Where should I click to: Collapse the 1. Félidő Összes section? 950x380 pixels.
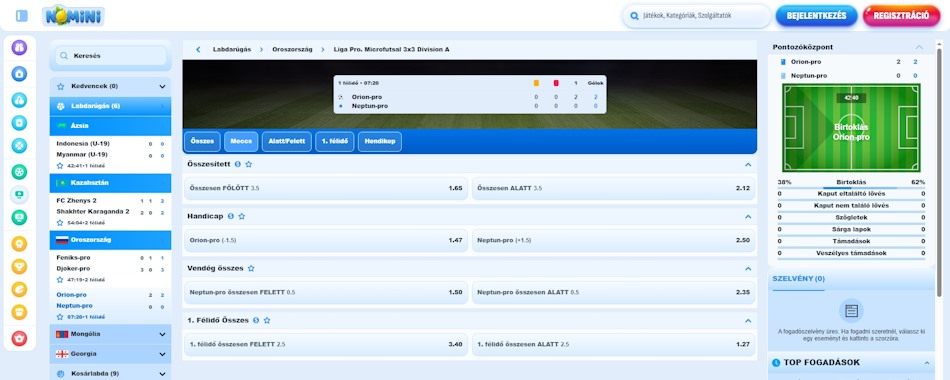(x=748, y=321)
